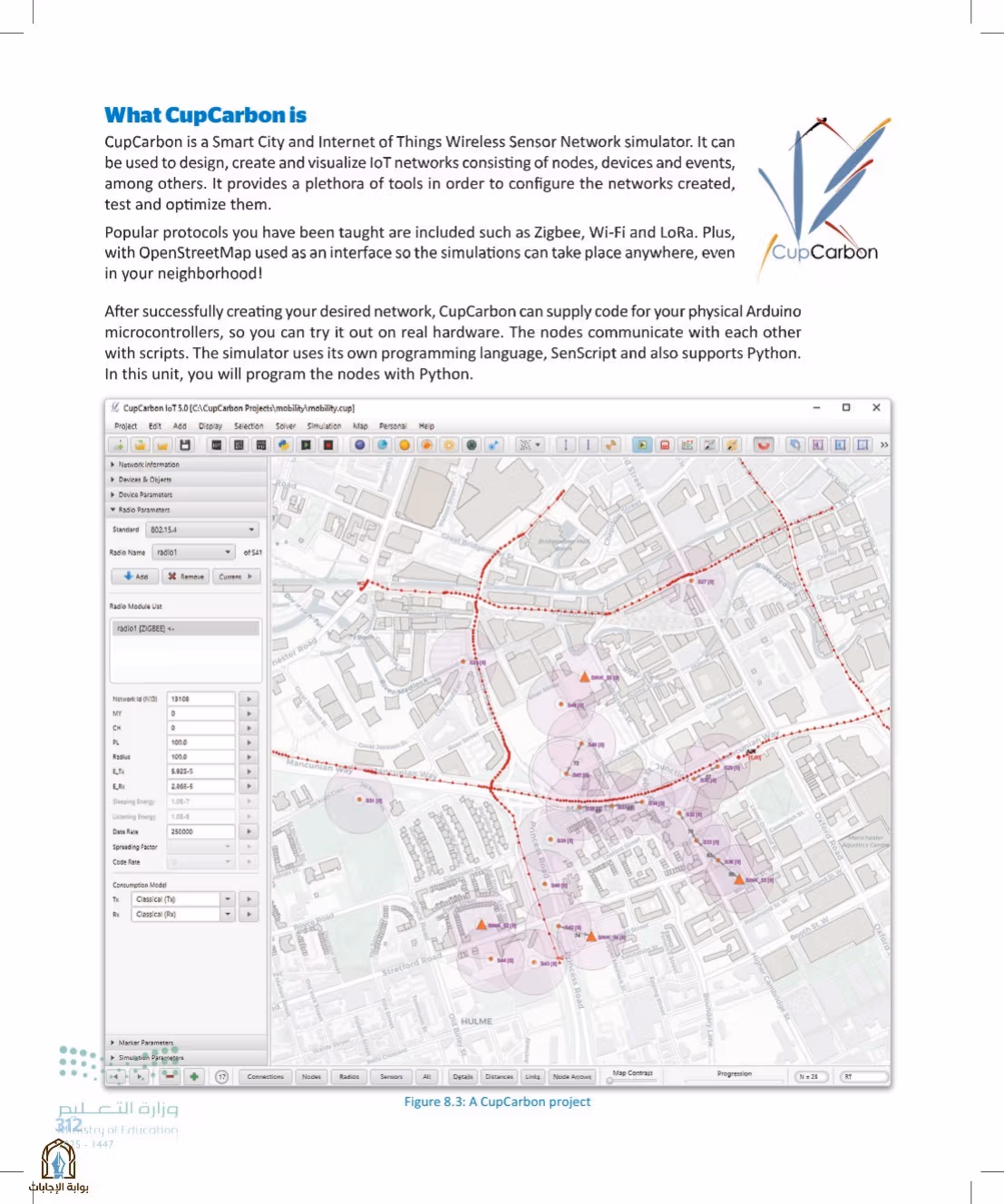Apply the Radius value arrow button

tap(249, 756)
